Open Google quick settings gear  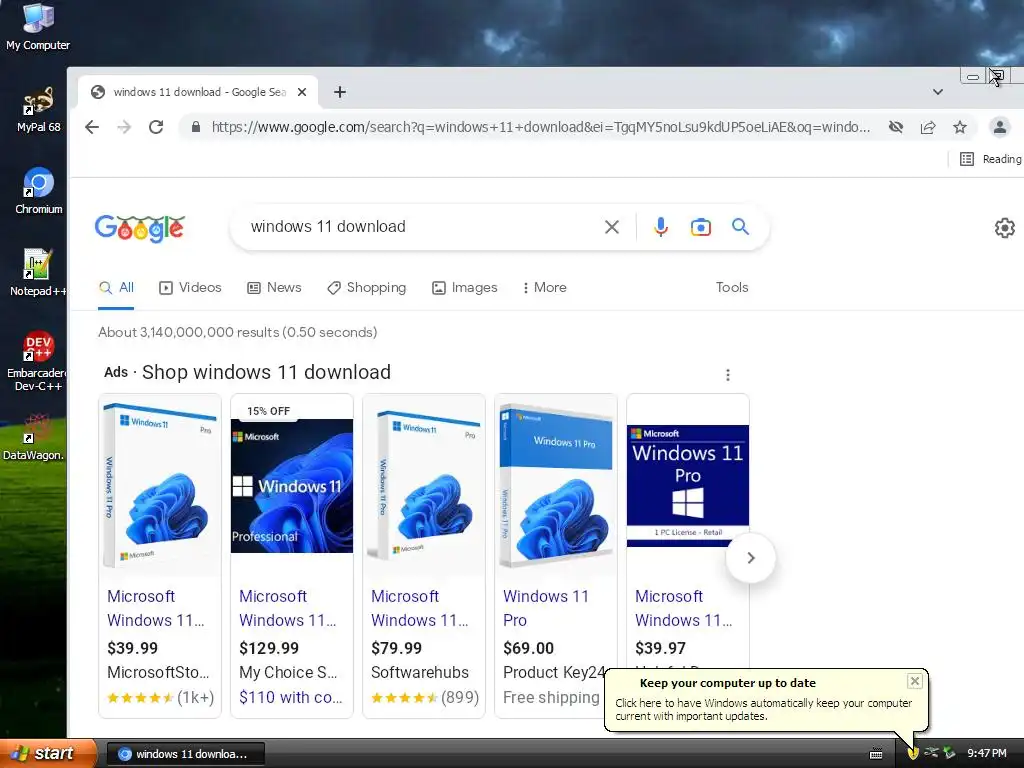click(1004, 228)
